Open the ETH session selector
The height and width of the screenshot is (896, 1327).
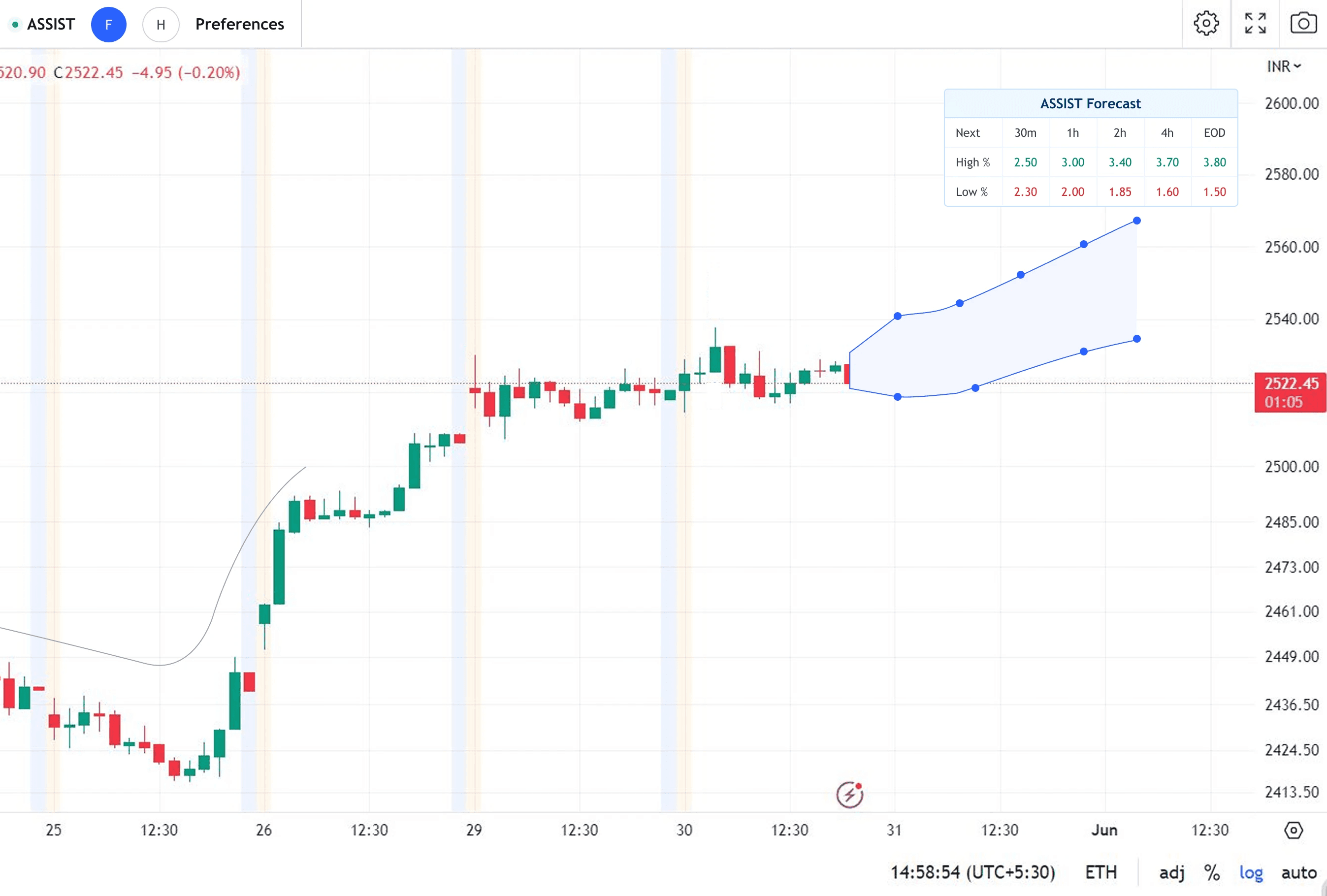click(x=1100, y=872)
